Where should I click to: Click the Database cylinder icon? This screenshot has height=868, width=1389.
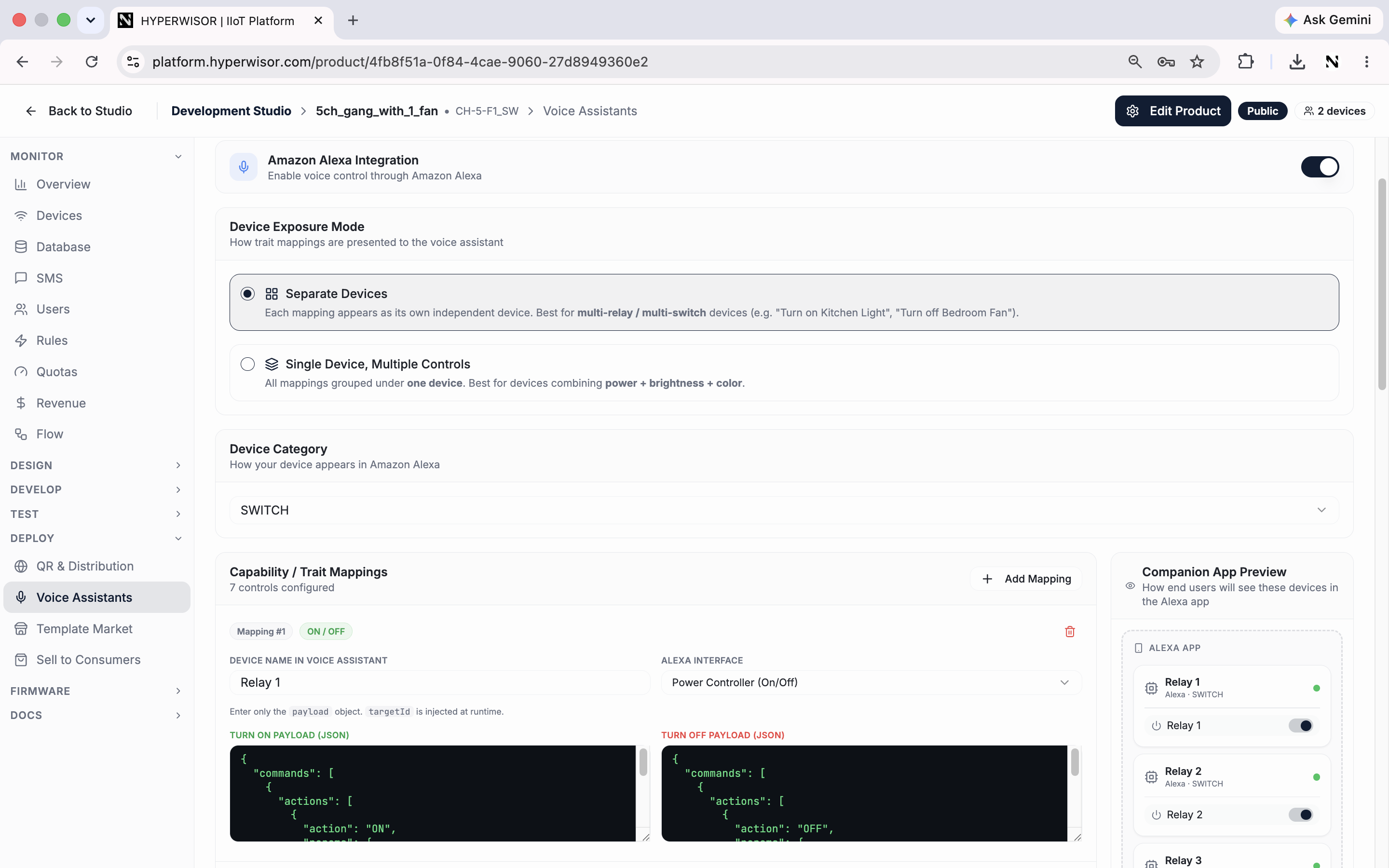point(21,247)
